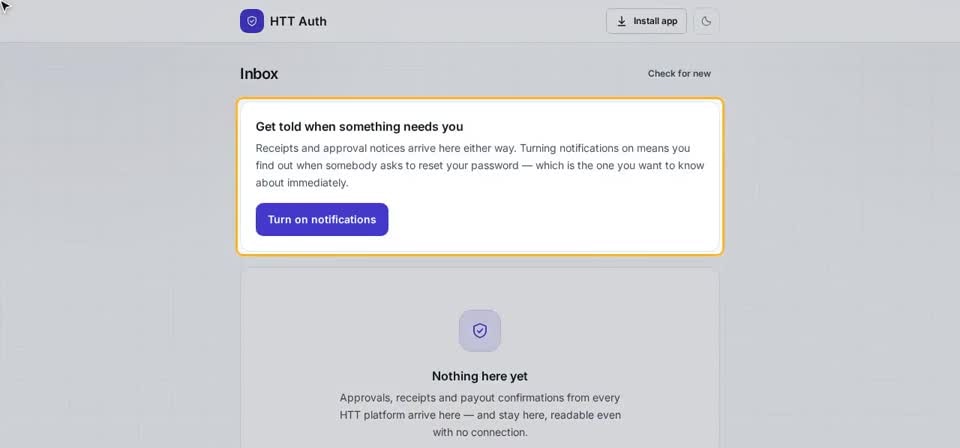
Task: Toggle dark mode with the moon icon
Action: [706, 21]
